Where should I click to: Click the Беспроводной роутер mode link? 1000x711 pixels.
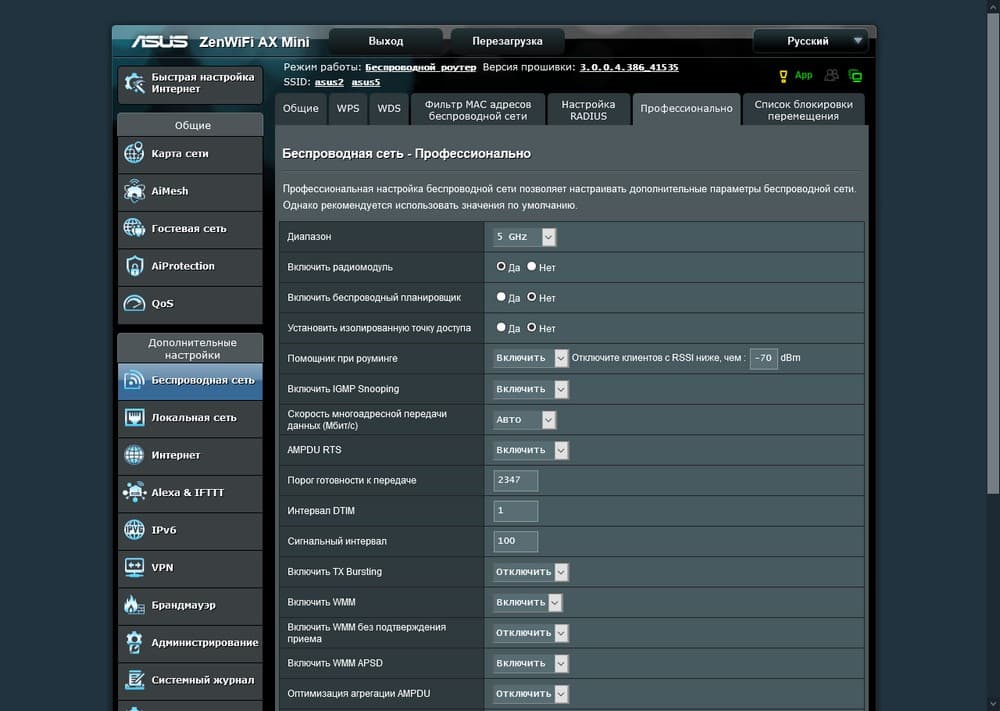[420, 68]
